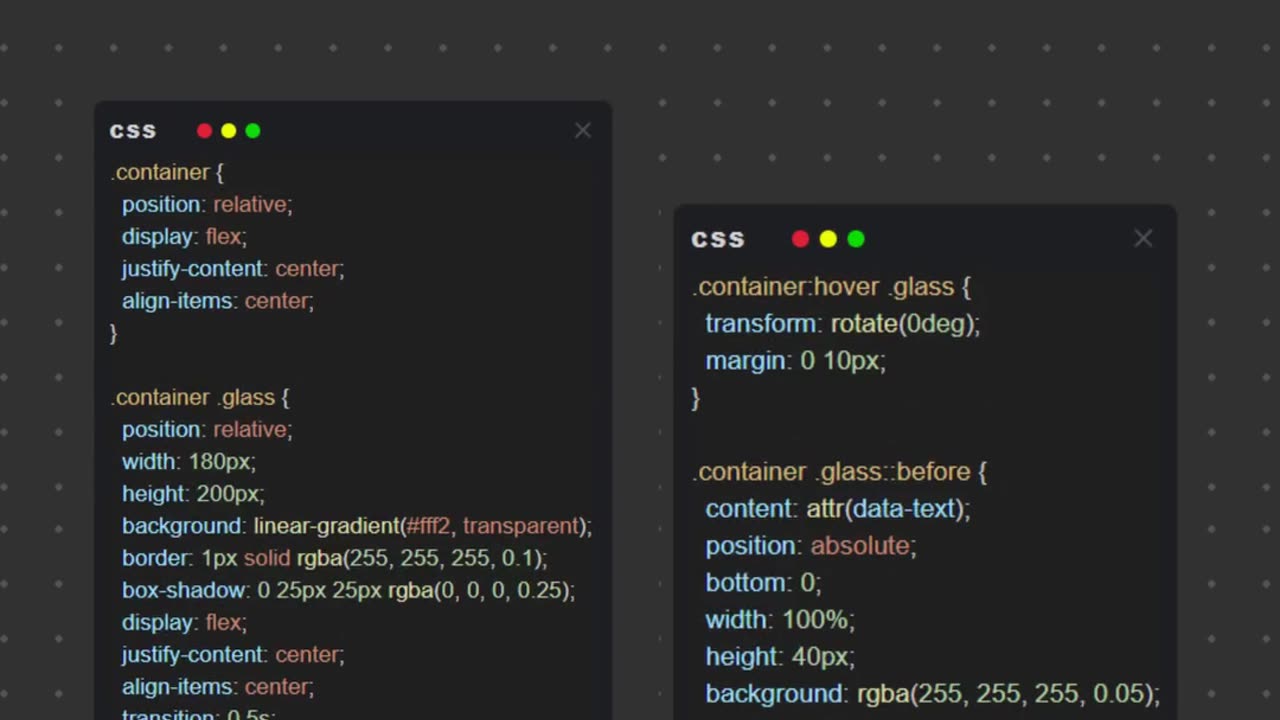Click the yellow dot in right CSS window
Viewport: 1280px width, 720px height.
pyautogui.click(x=828, y=239)
